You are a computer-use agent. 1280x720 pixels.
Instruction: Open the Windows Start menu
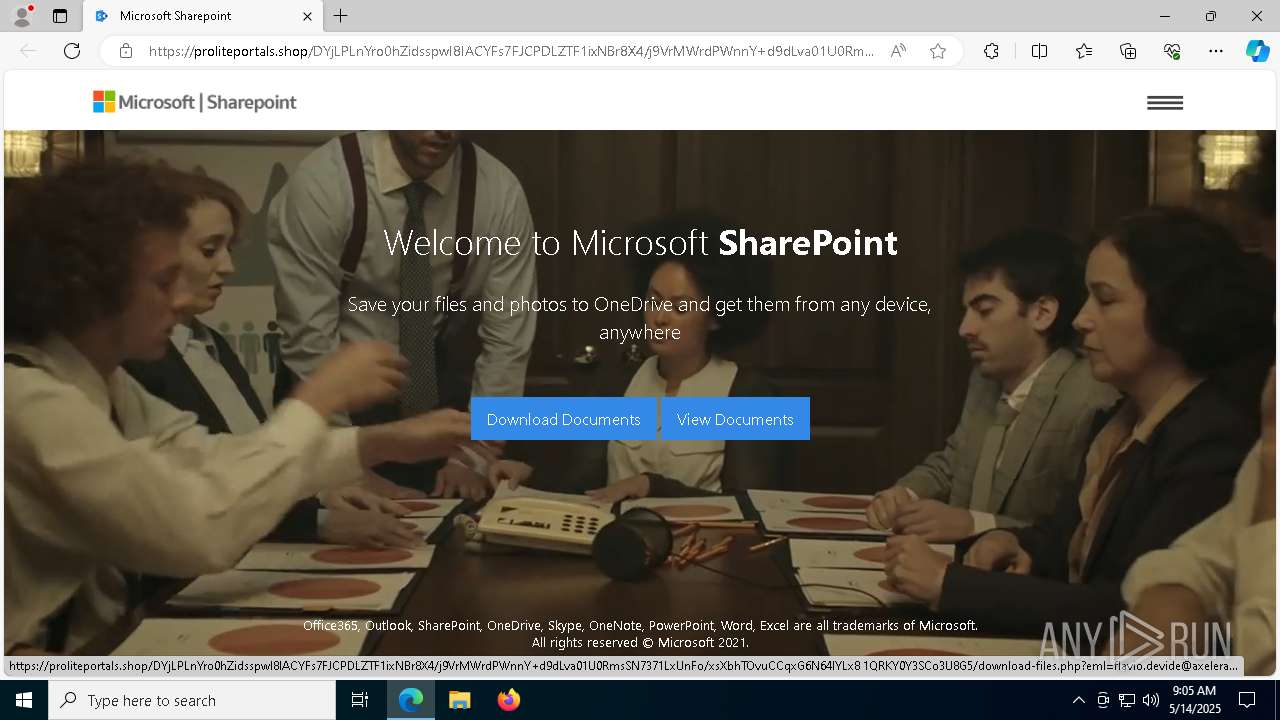point(24,700)
